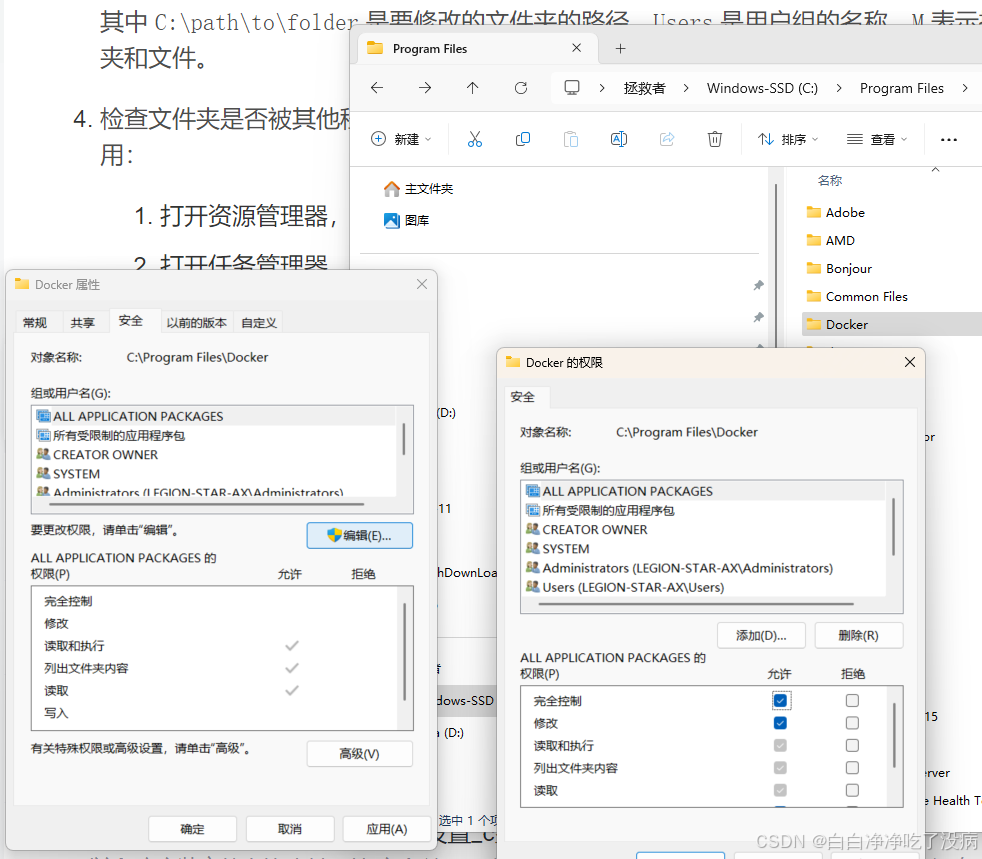Open the 查看 view dropdown
Image resolution: width=982 pixels, height=859 pixels.
click(x=877, y=139)
